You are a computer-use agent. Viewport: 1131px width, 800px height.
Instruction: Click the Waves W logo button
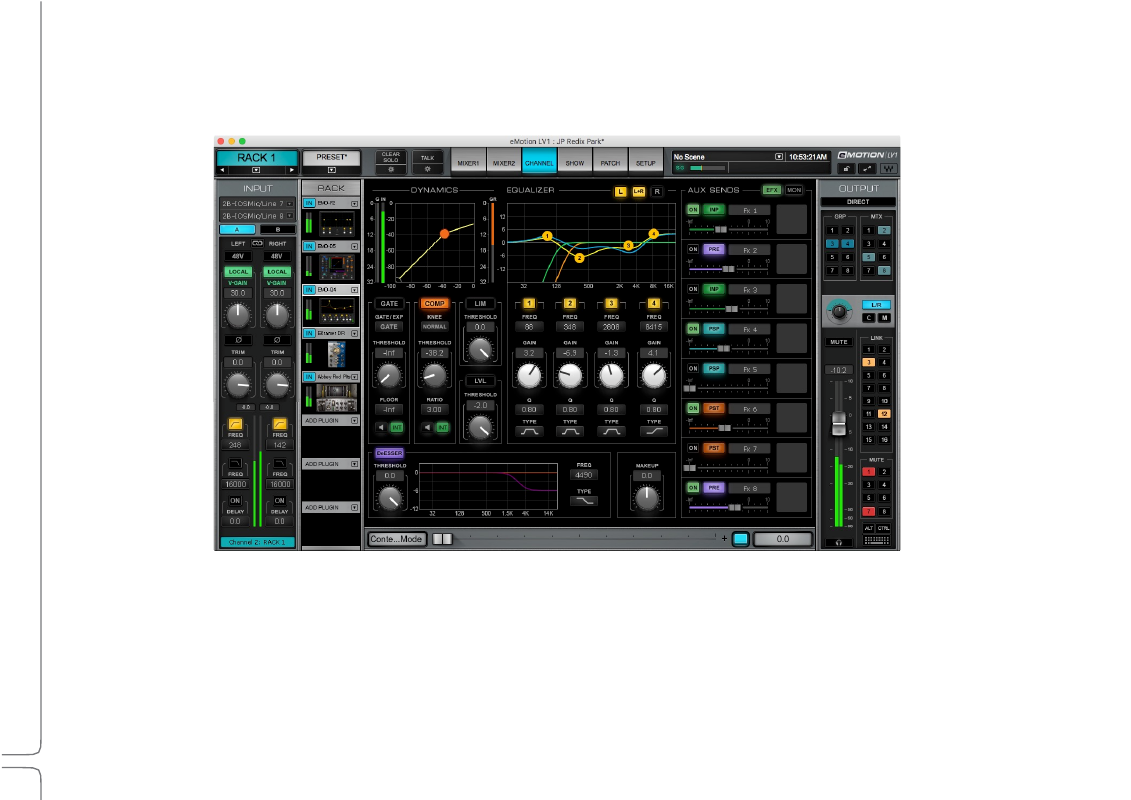tap(888, 169)
